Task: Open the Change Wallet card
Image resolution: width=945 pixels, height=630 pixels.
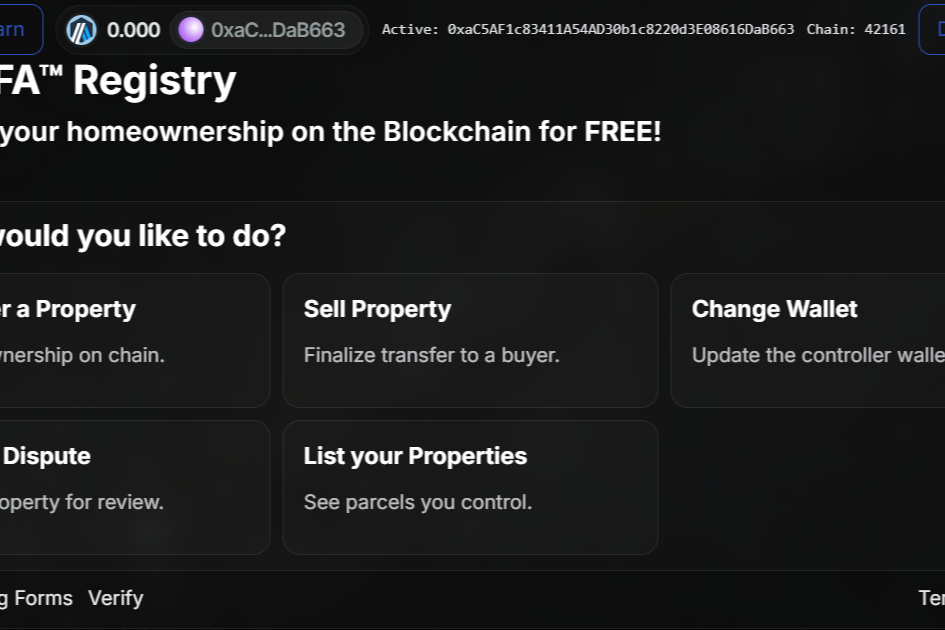Action: (x=807, y=340)
